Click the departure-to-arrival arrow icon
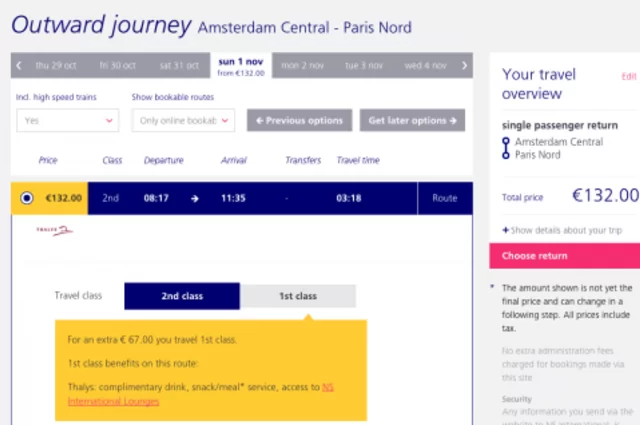The image size is (640, 425). click(x=194, y=198)
